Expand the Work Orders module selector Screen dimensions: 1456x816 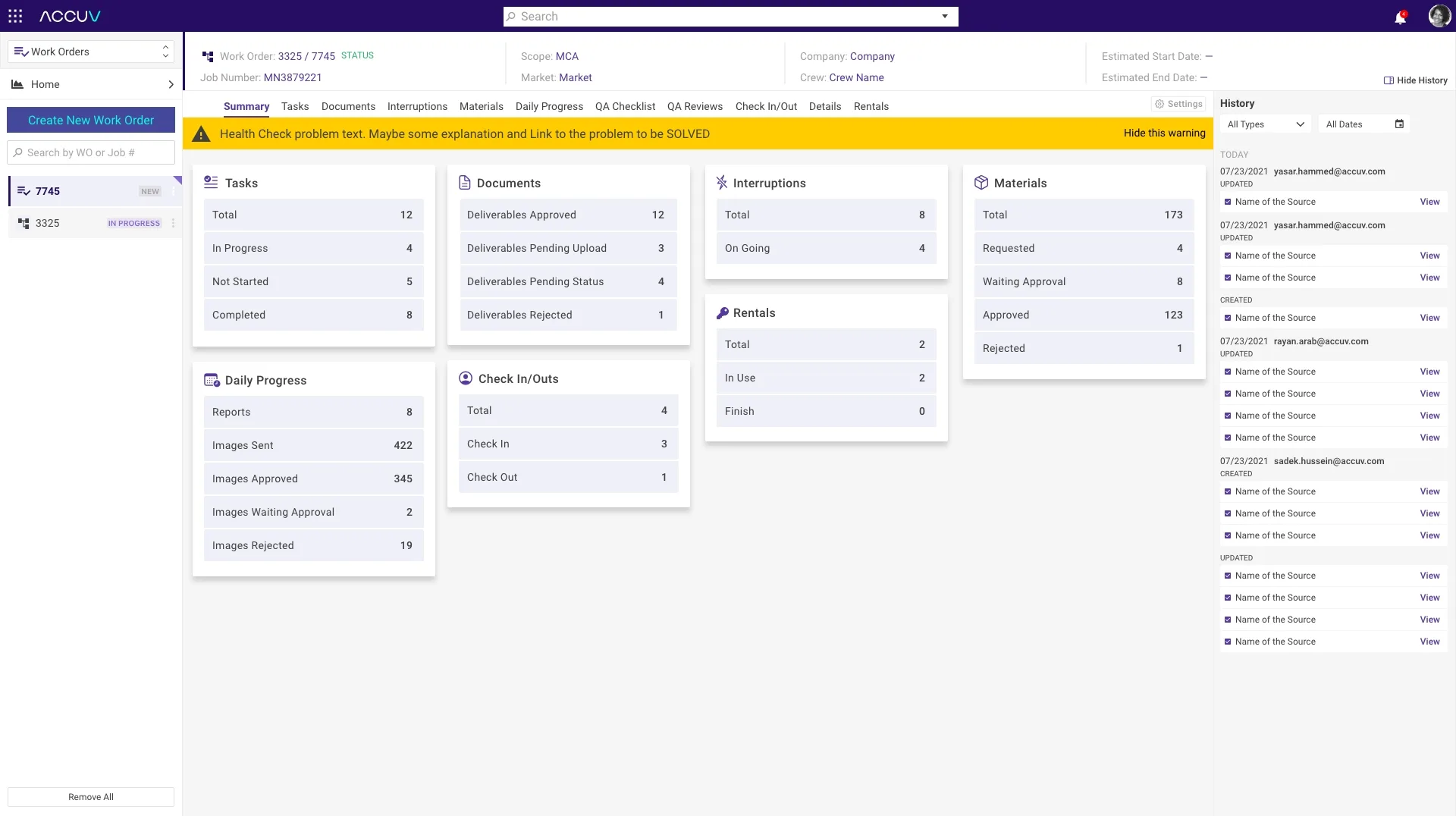[91, 52]
